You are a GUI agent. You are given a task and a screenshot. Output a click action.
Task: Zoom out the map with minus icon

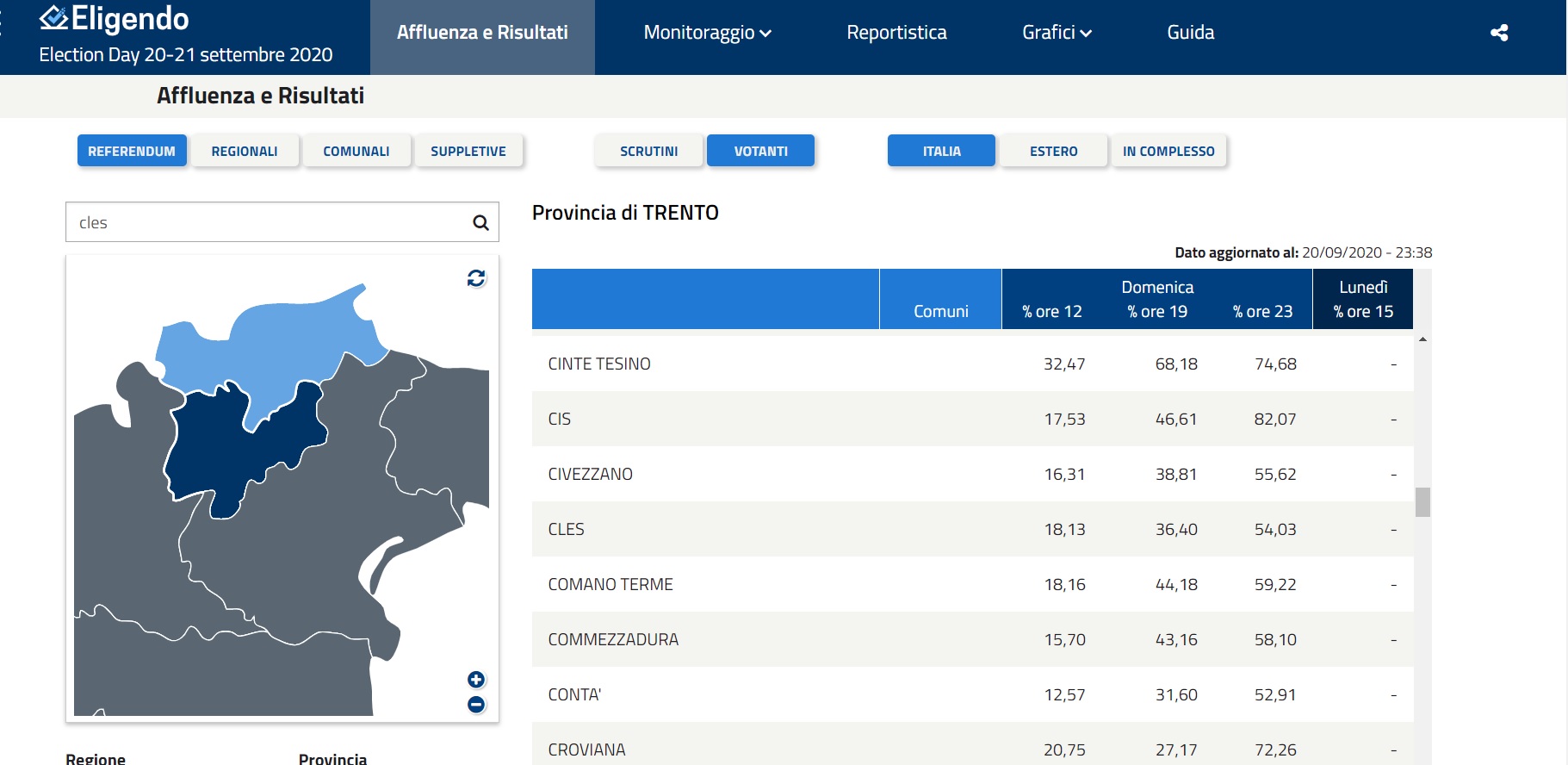(476, 705)
